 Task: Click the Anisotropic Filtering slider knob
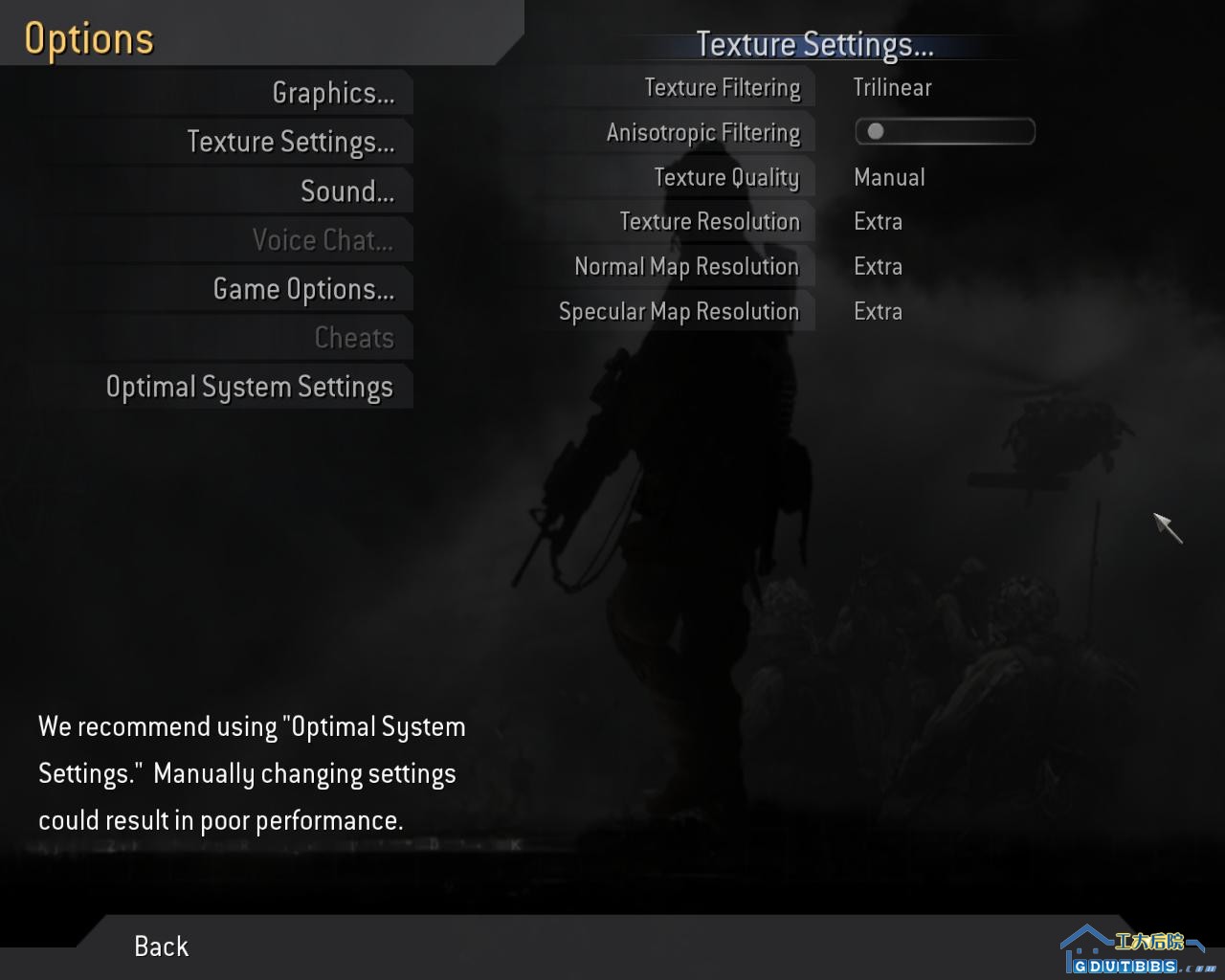(x=876, y=132)
